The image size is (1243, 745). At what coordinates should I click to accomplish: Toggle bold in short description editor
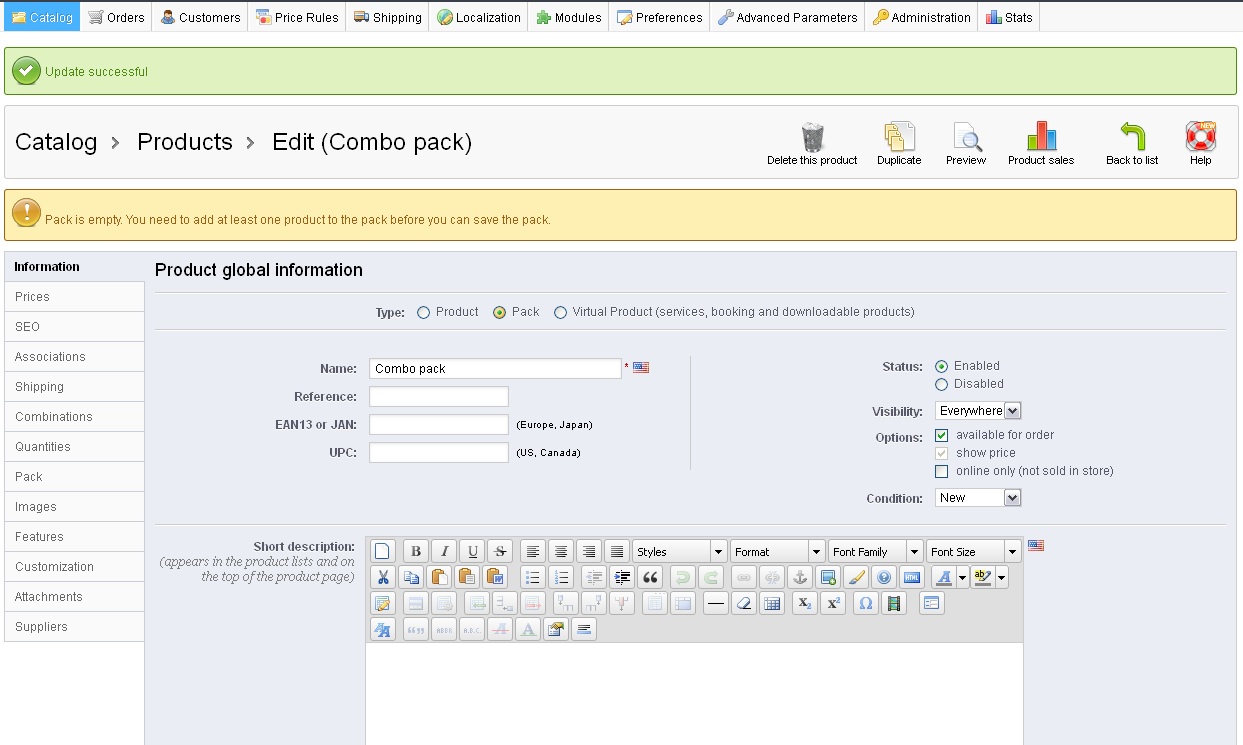tap(416, 551)
